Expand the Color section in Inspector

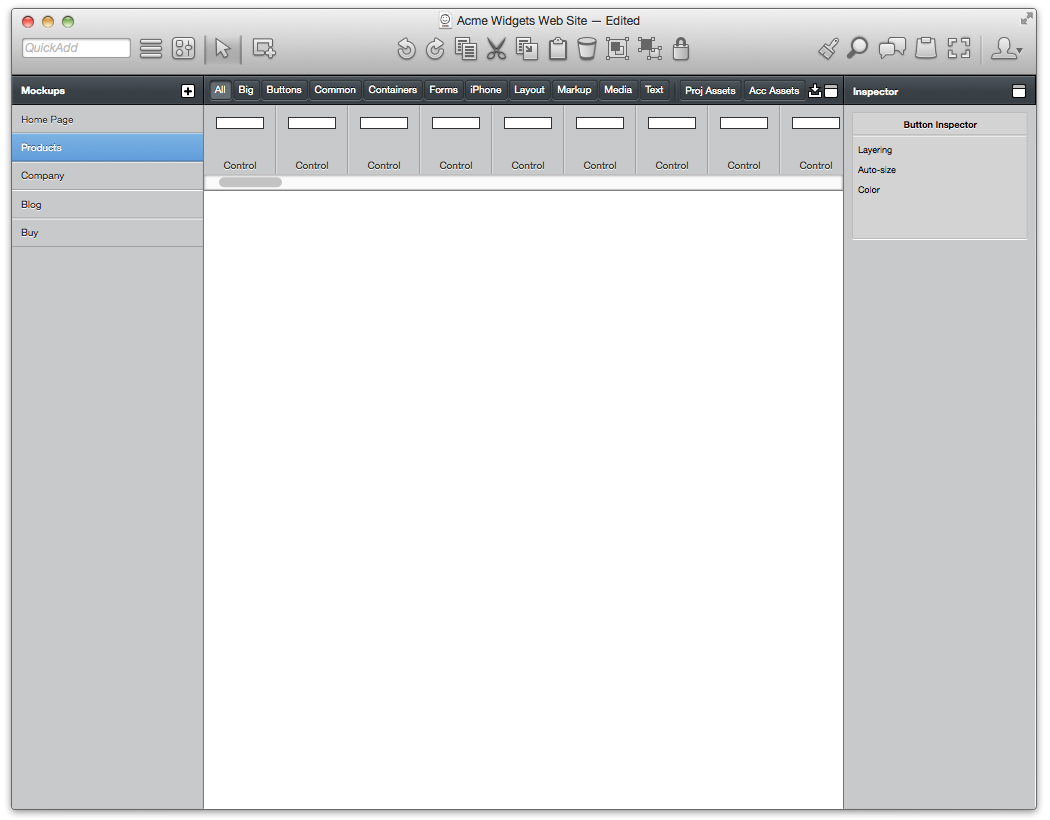(x=869, y=190)
